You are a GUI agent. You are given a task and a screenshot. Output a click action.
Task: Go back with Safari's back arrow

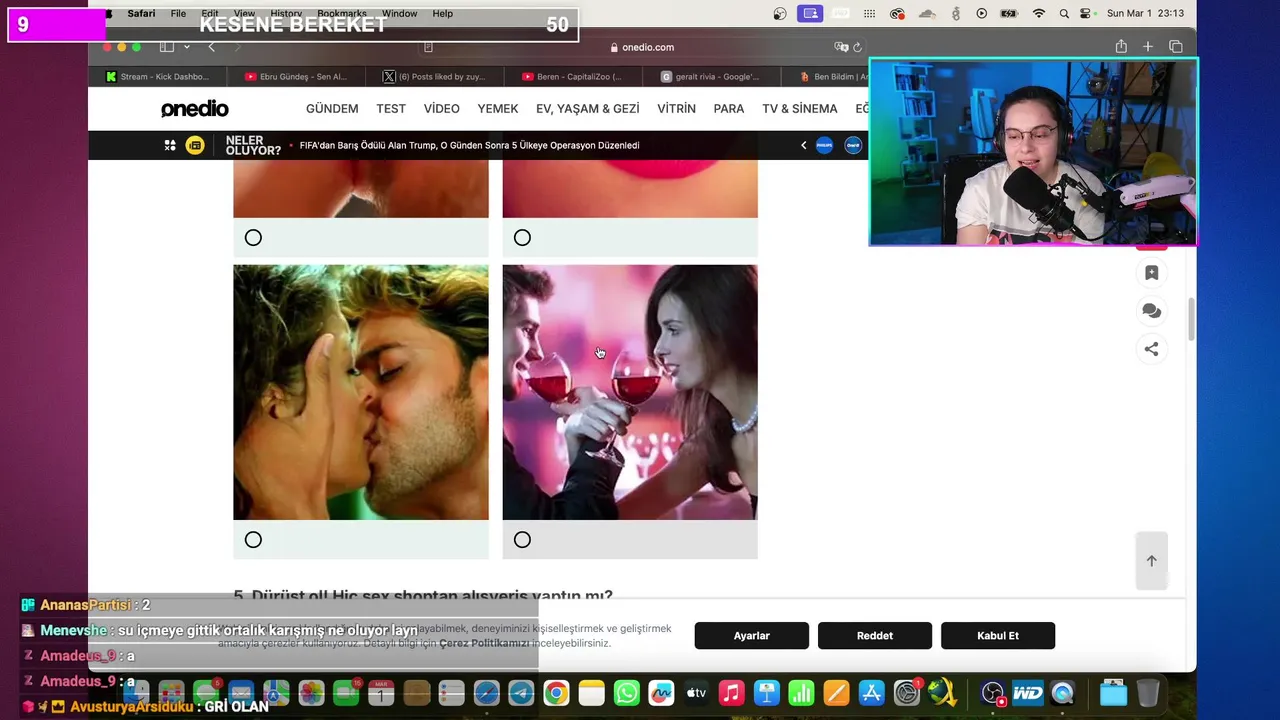pyautogui.click(x=211, y=47)
